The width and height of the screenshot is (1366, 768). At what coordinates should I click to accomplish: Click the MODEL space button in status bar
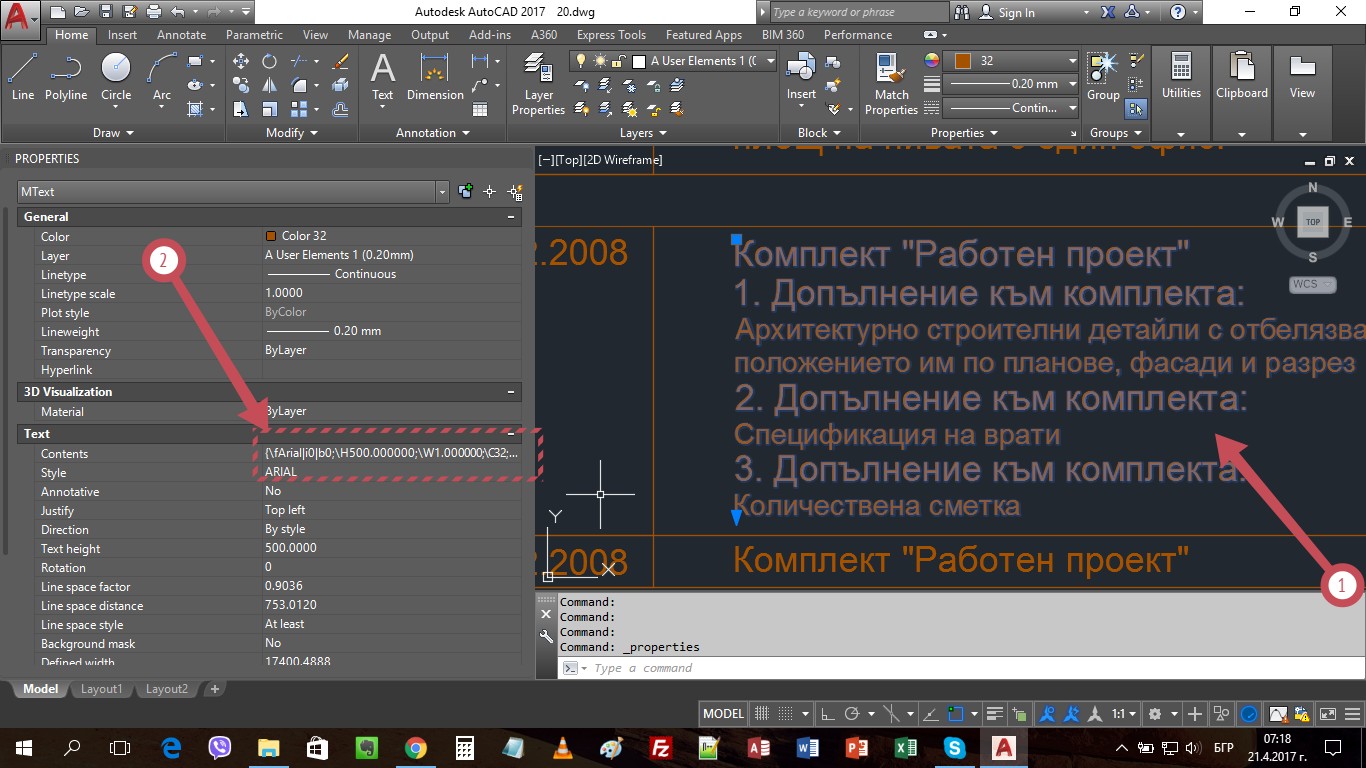point(723,714)
